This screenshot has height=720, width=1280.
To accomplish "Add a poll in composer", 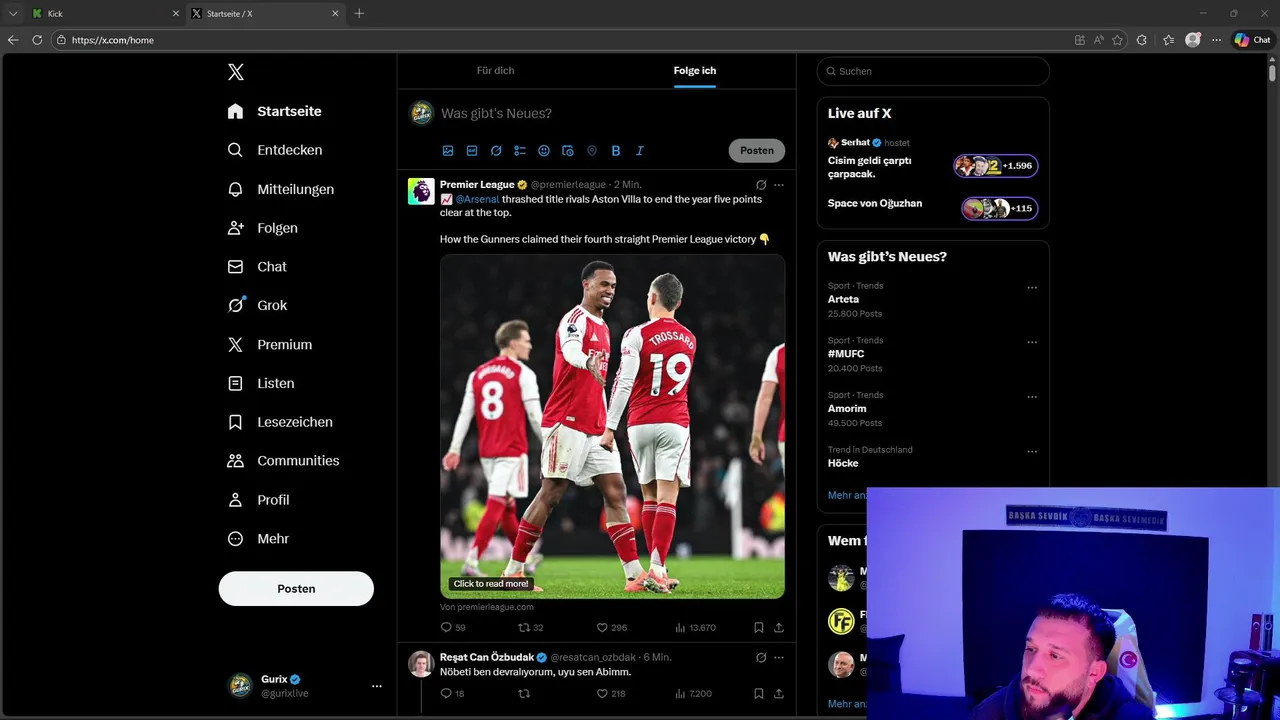I will click(520, 151).
